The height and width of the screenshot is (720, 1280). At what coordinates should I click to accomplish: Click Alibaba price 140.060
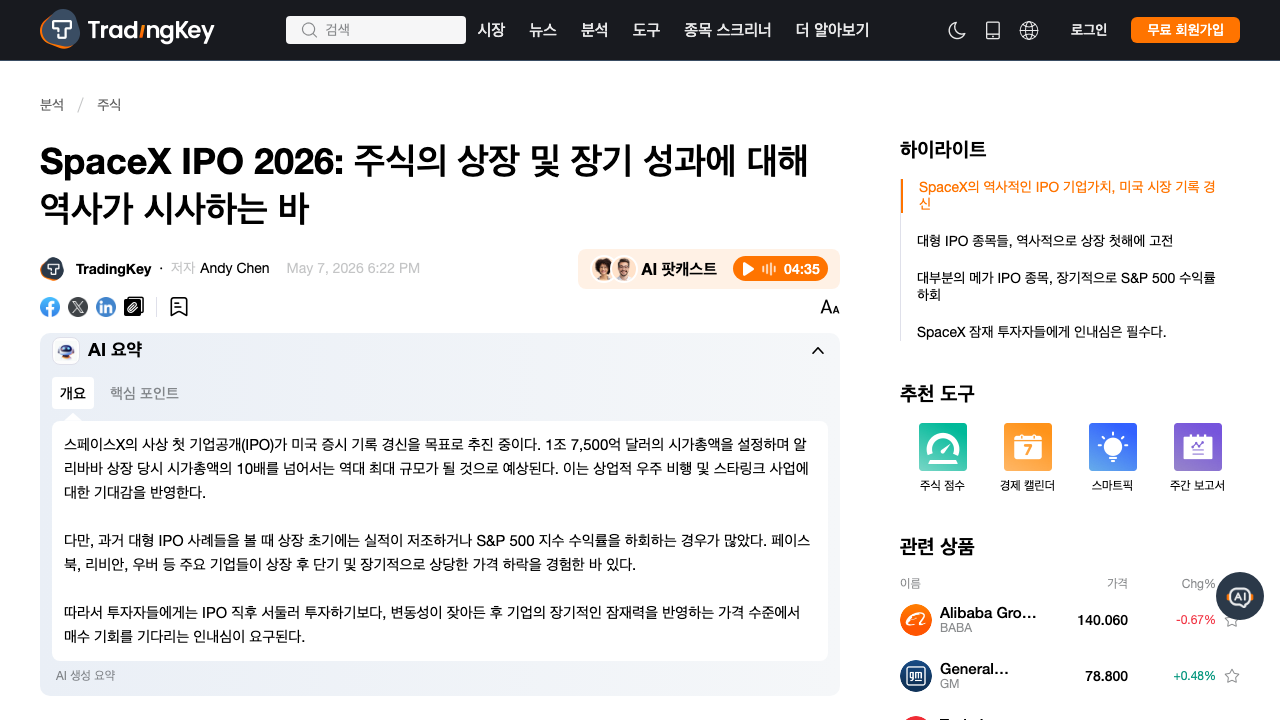click(1102, 620)
